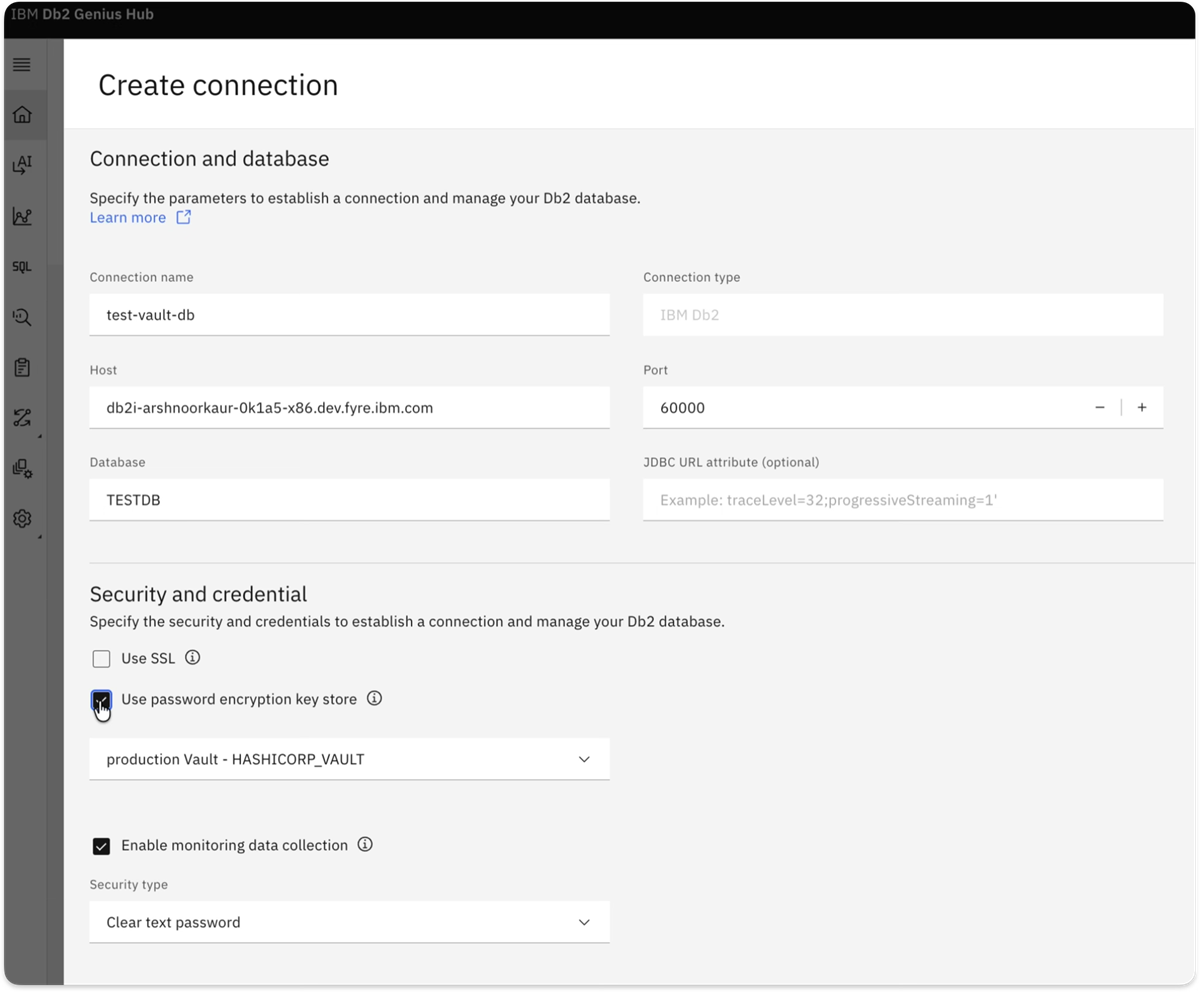Image resolution: width=1200 pixels, height=992 pixels.
Task: Click into the Host input field
Action: 349,408
